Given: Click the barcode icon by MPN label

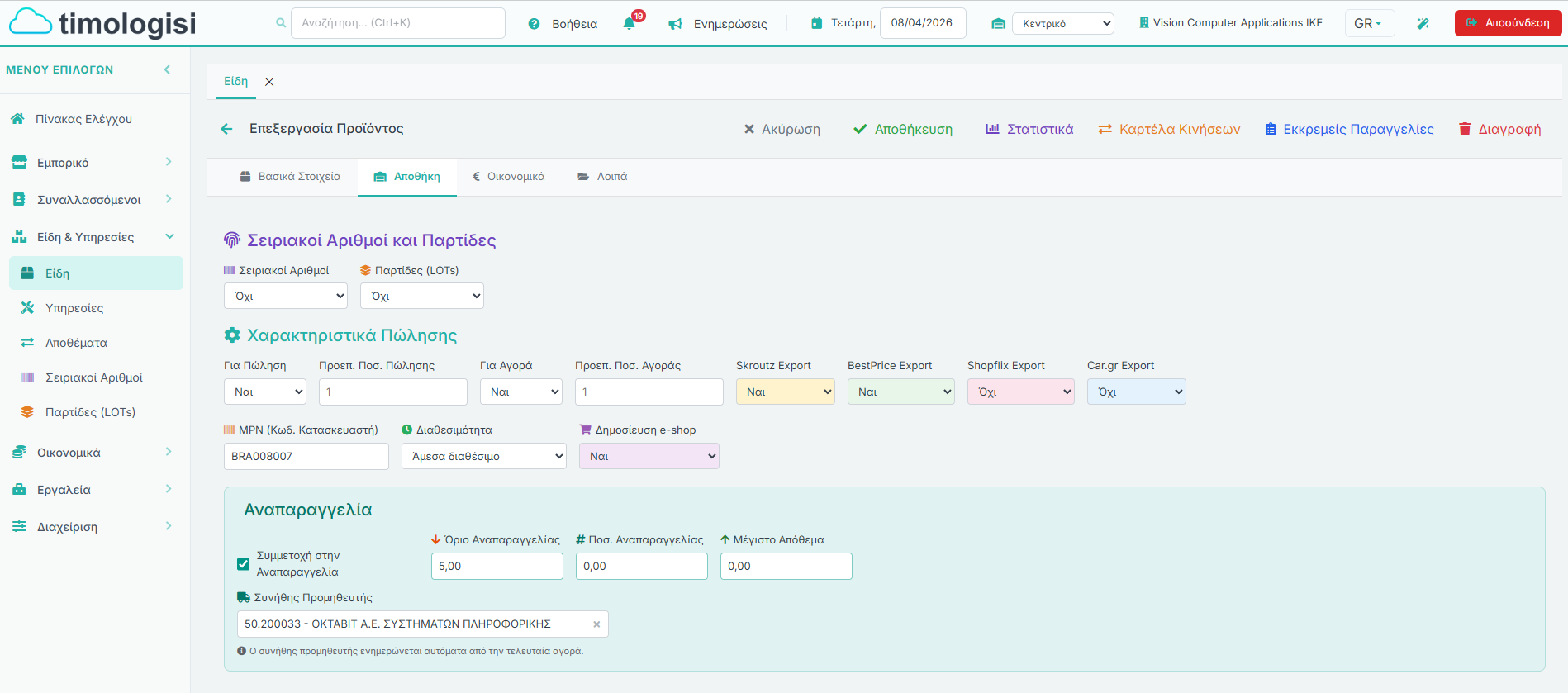Looking at the screenshot, I should (x=229, y=430).
